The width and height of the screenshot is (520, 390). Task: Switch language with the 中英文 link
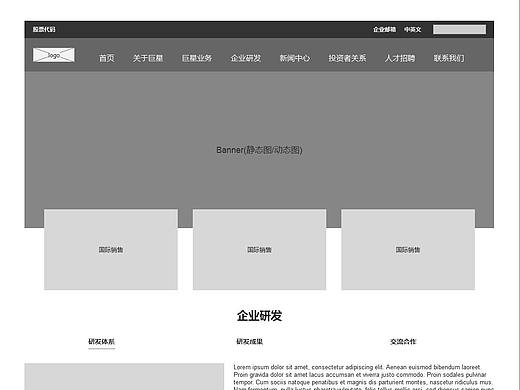(x=413, y=29)
